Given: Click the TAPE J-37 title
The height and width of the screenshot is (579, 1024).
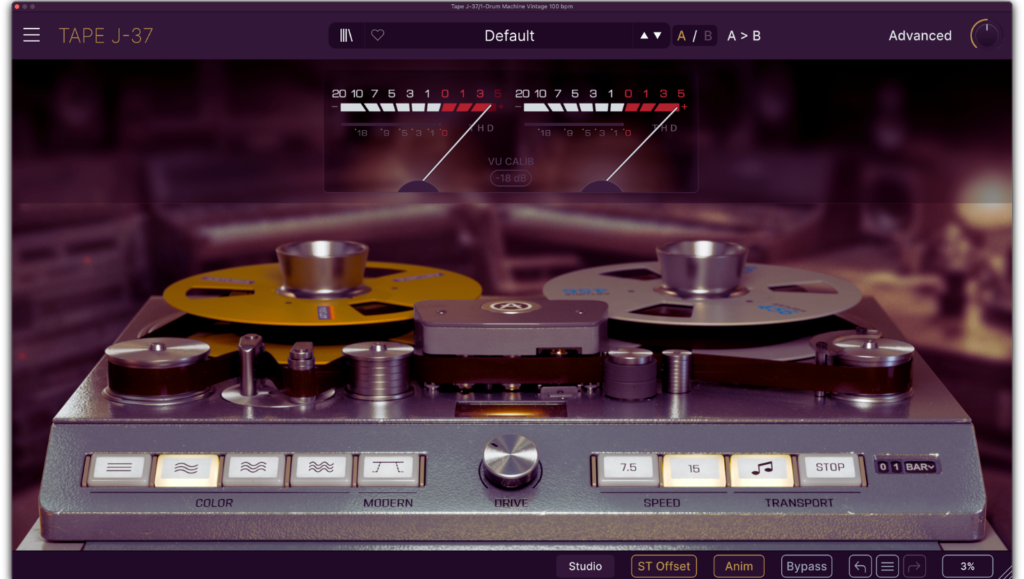Looking at the screenshot, I should (106, 36).
